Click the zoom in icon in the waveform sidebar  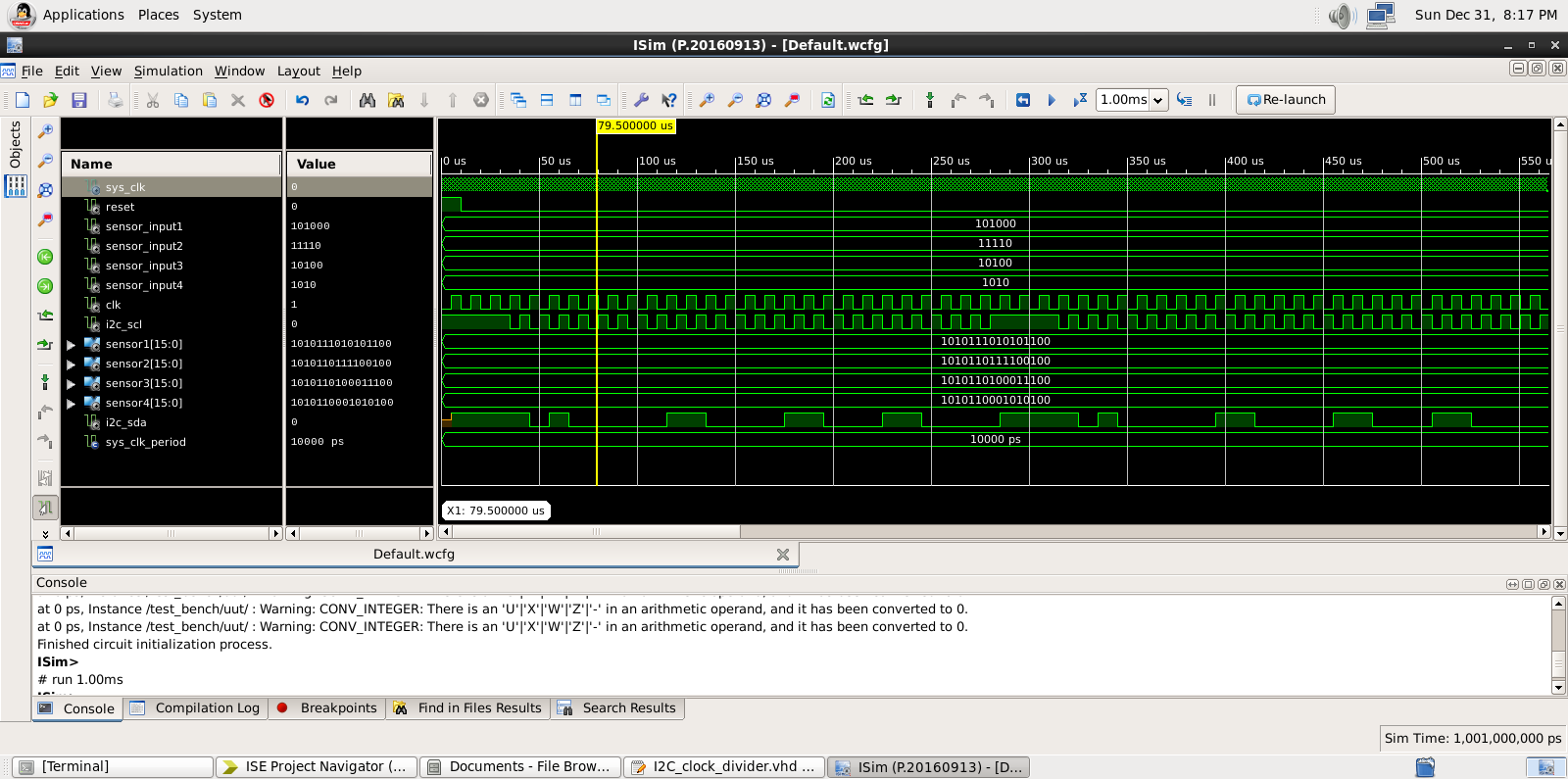(45, 131)
